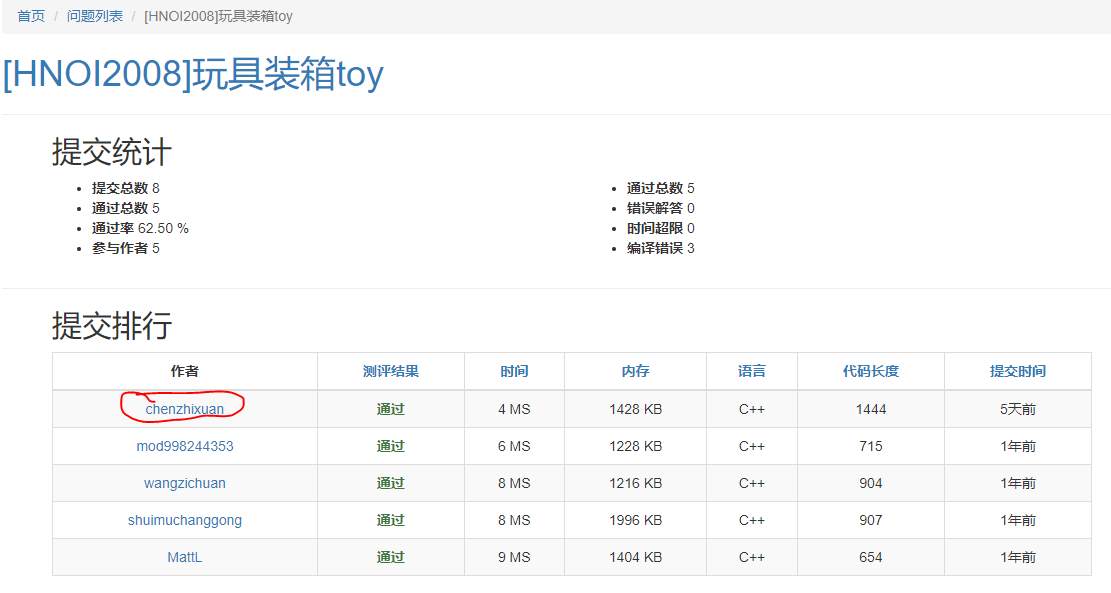The image size is (1111, 593).
Task: View chenzhixuan's 通过 result
Action: coord(390,409)
